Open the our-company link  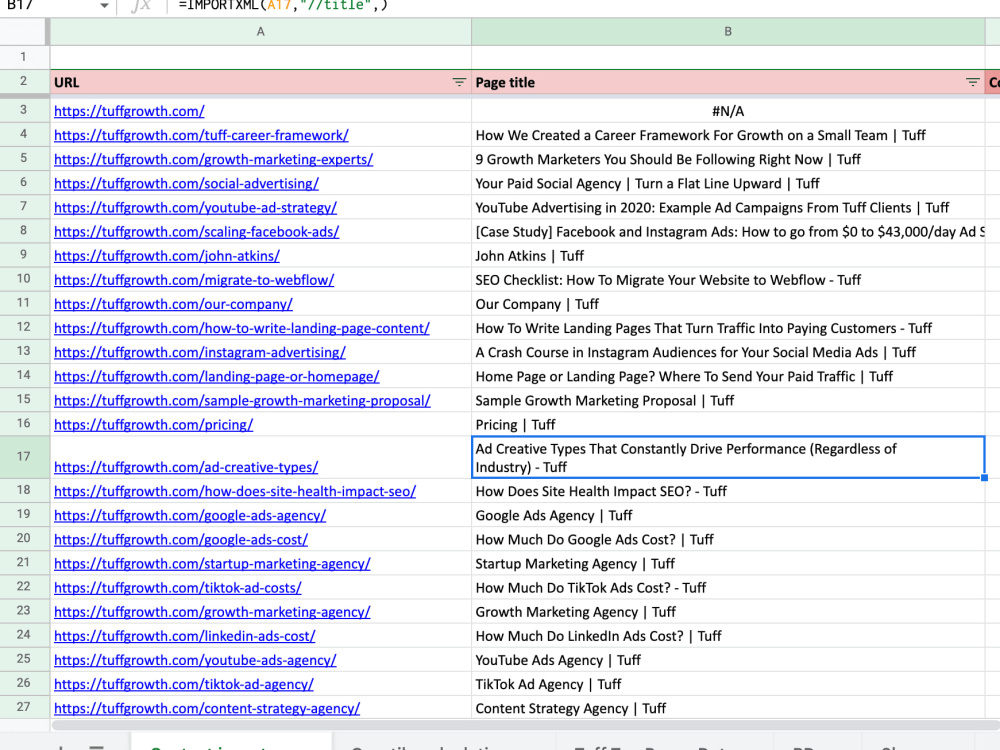point(173,304)
